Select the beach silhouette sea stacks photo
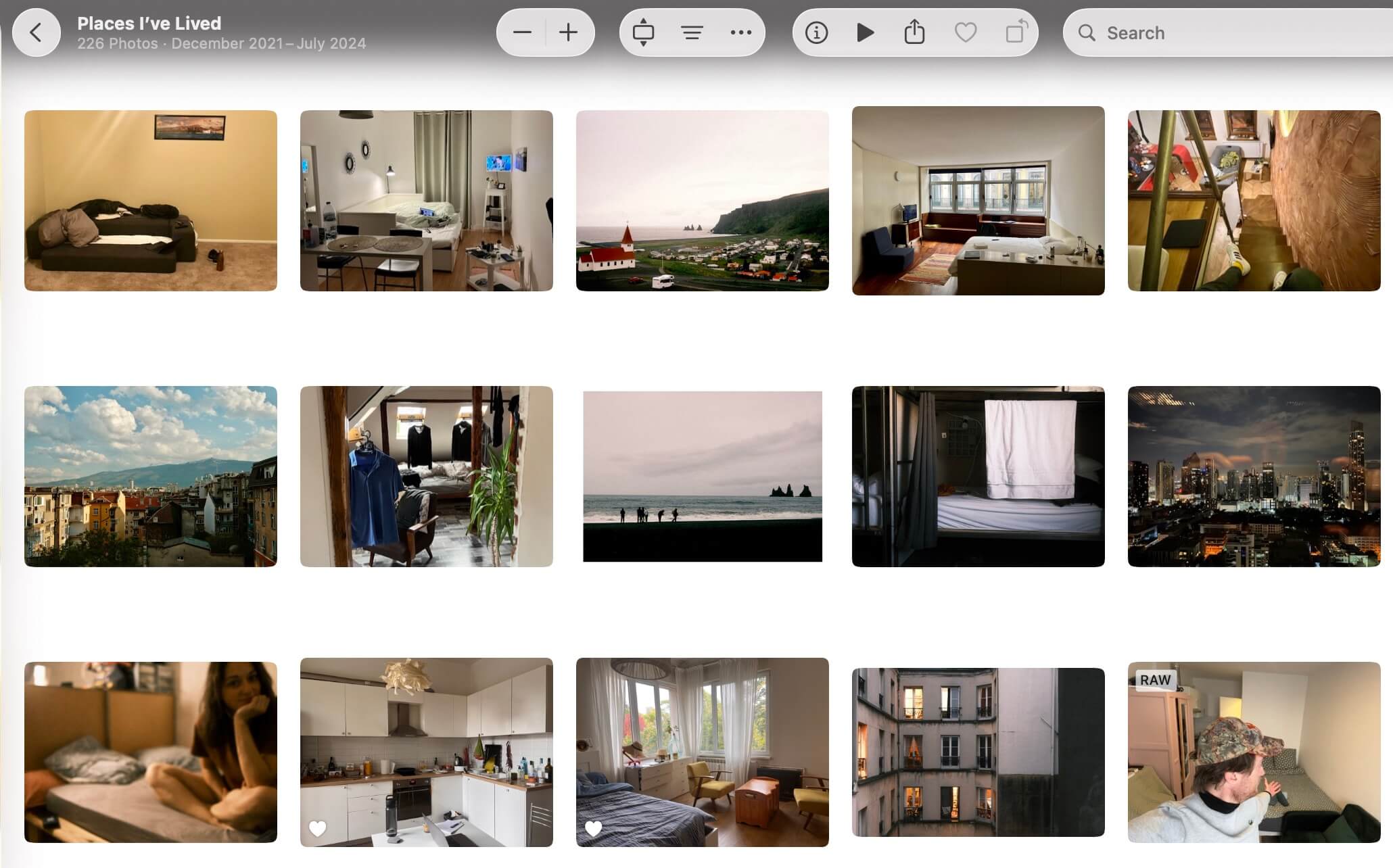The height and width of the screenshot is (868, 1393). click(702, 476)
